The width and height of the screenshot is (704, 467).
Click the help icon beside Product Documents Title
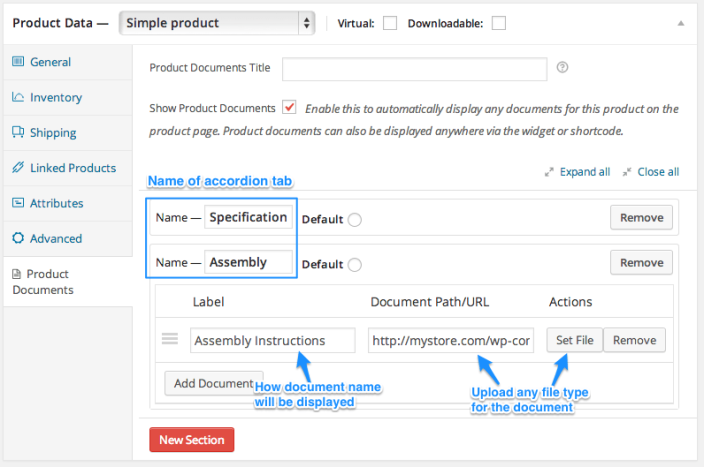(563, 68)
